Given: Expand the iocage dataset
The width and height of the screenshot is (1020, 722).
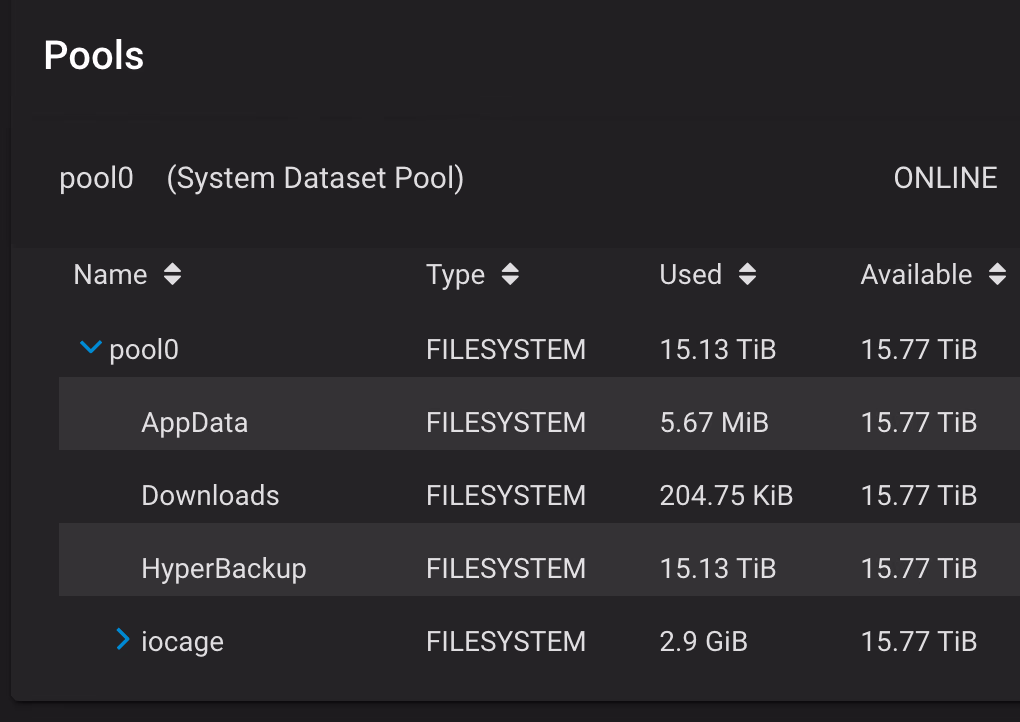Looking at the screenshot, I should click(x=123, y=639).
